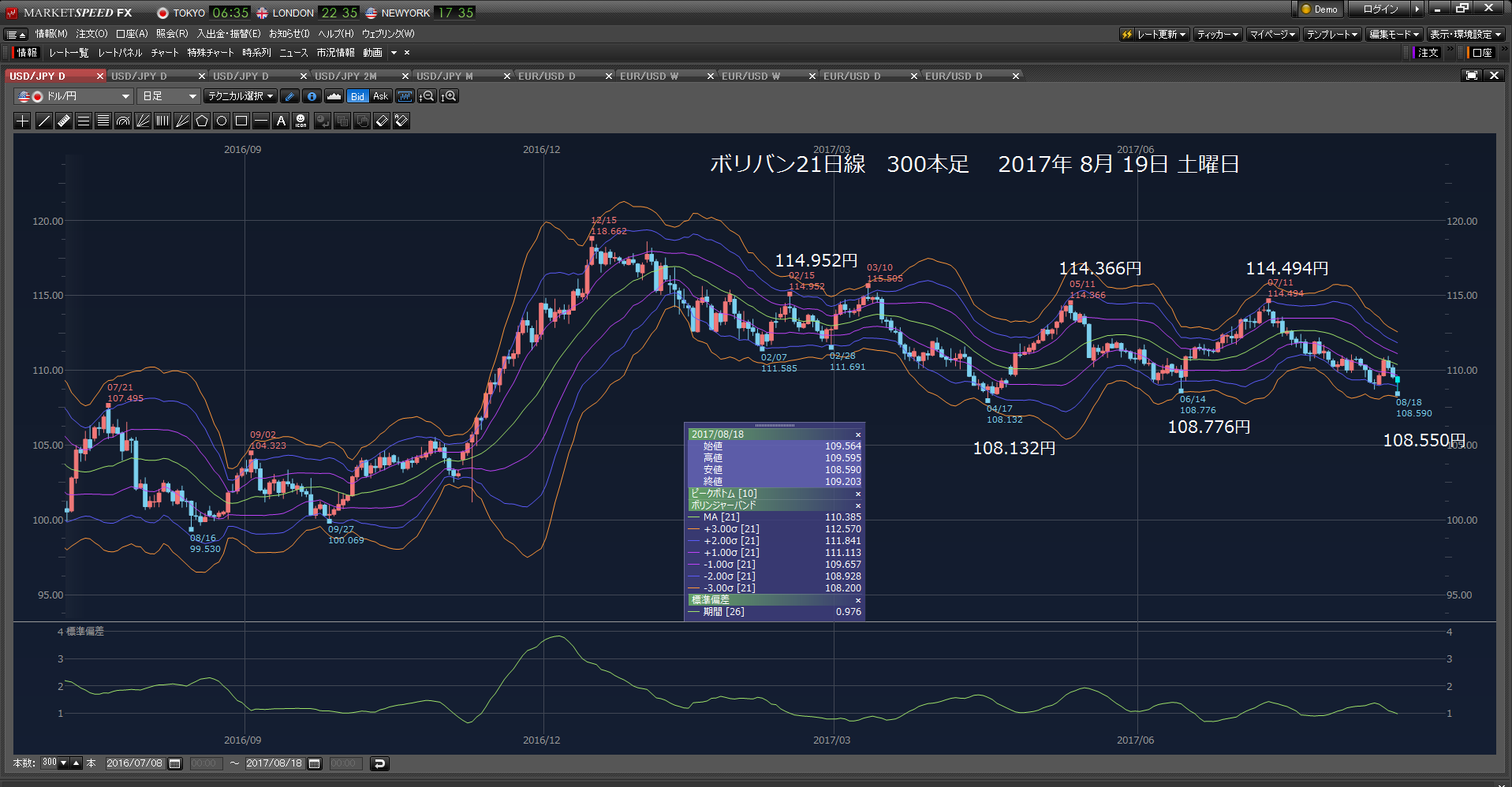Click the 2017/08/18 end date field

click(x=274, y=763)
